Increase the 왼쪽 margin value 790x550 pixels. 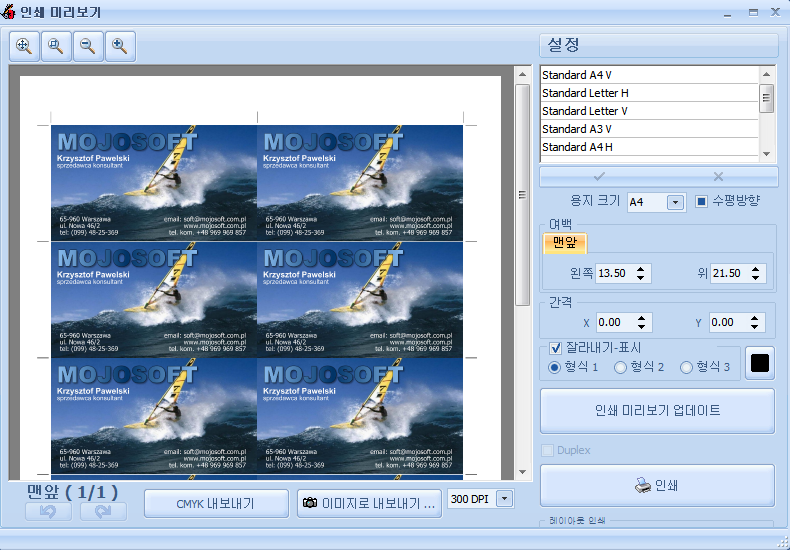640,269
